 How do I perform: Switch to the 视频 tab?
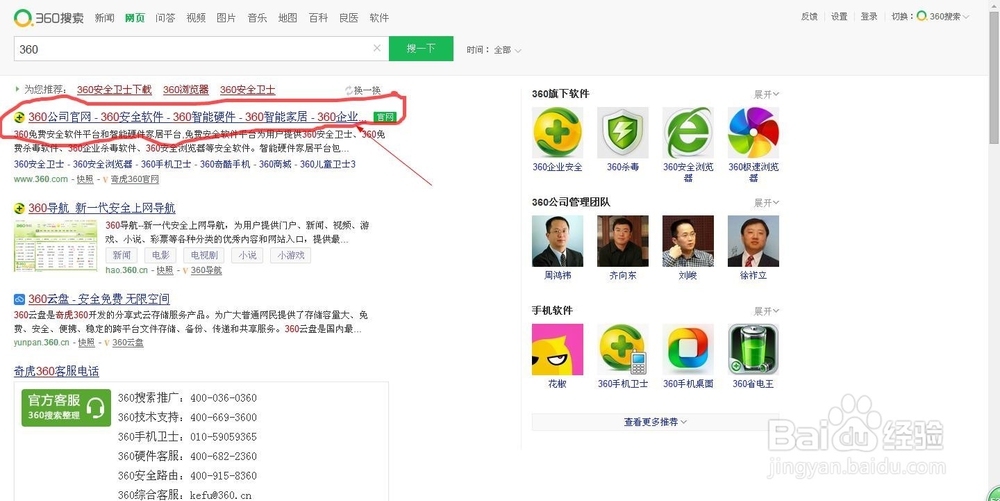pyautogui.click(x=196, y=18)
